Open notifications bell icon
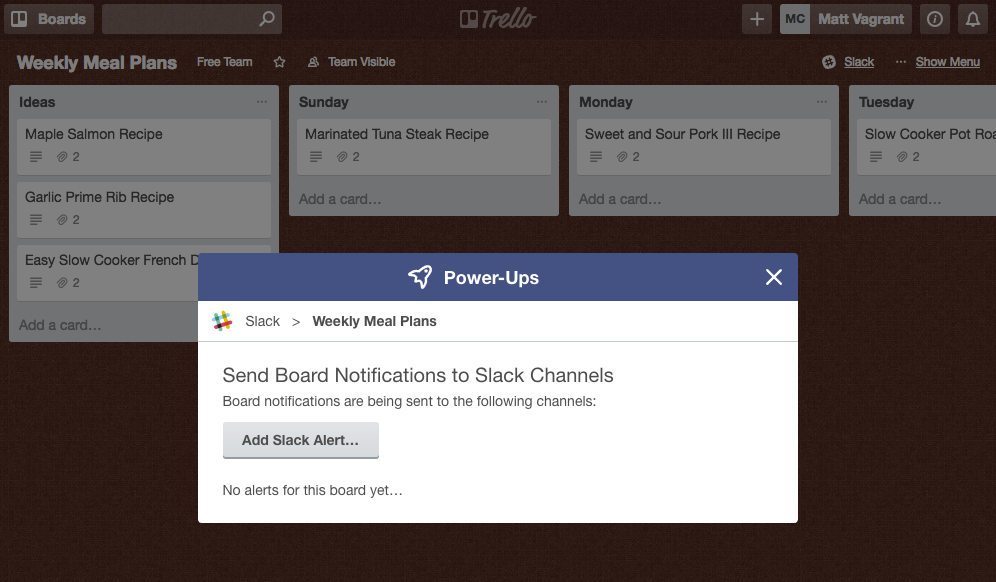 pyautogui.click(x=972, y=19)
